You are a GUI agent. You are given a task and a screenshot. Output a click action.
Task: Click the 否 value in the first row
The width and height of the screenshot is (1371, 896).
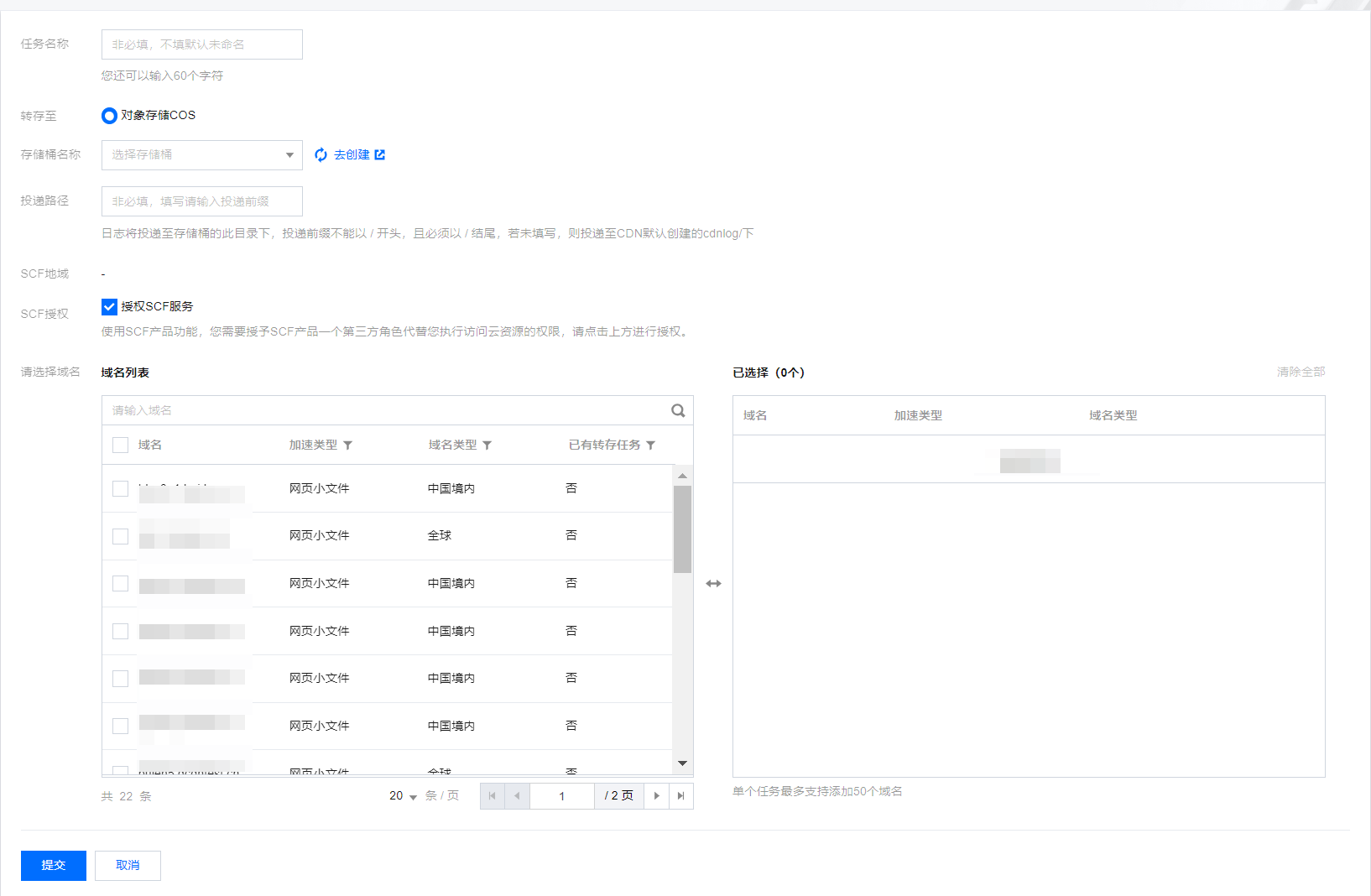click(571, 488)
